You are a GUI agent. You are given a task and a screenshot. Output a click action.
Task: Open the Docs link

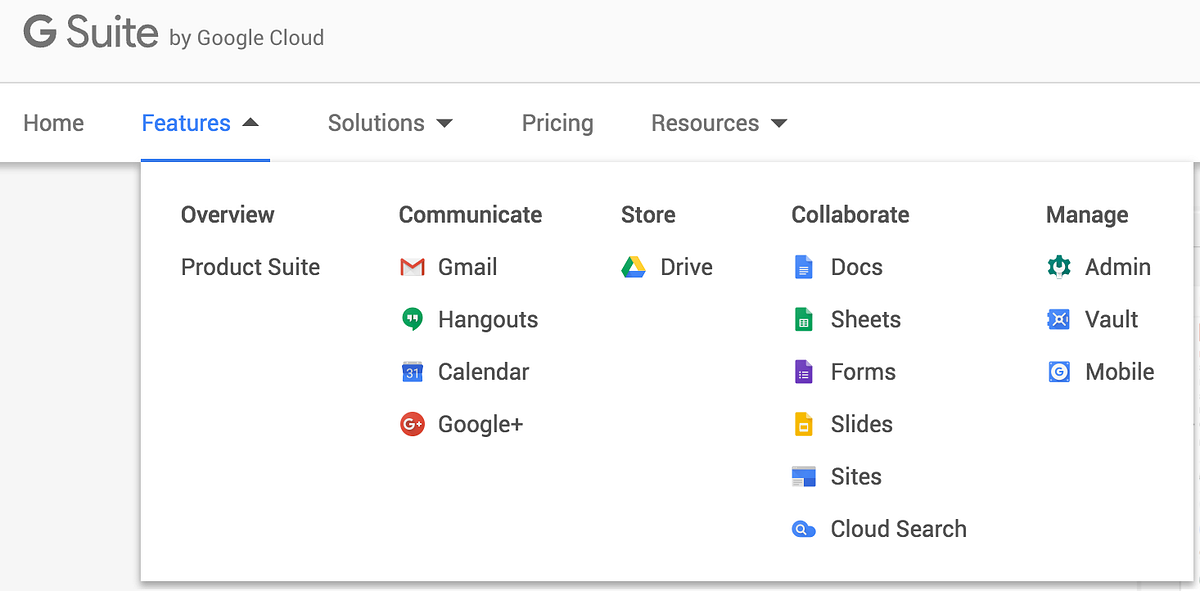click(x=856, y=267)
